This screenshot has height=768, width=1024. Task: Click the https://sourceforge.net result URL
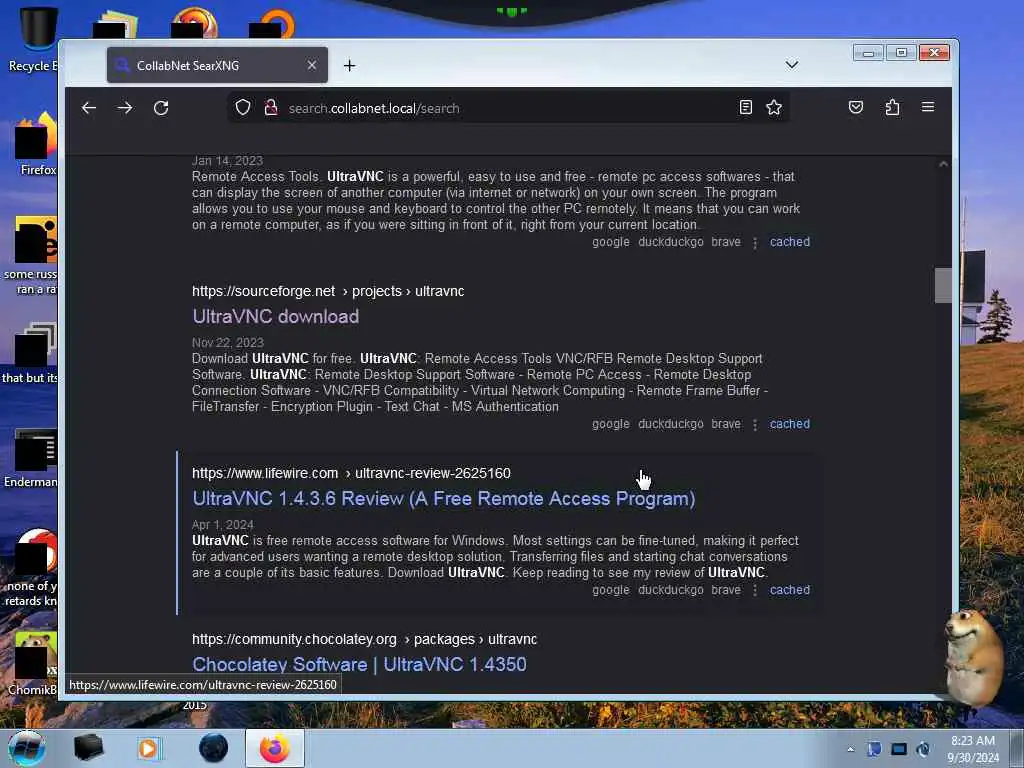328,291
